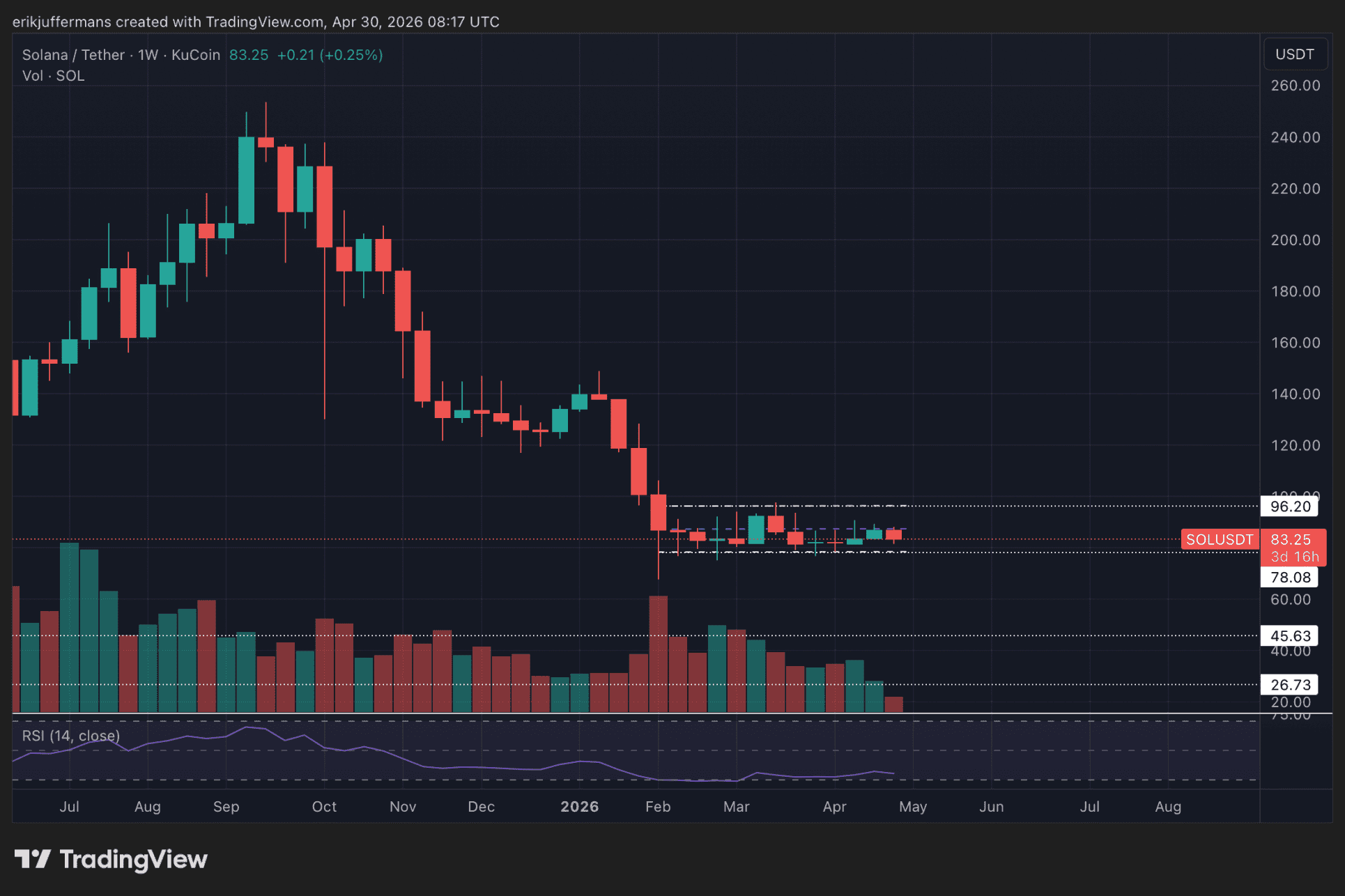The image size is (1345, 896).
Task: Click the TradingView logo icon
Action: [32, 858]
